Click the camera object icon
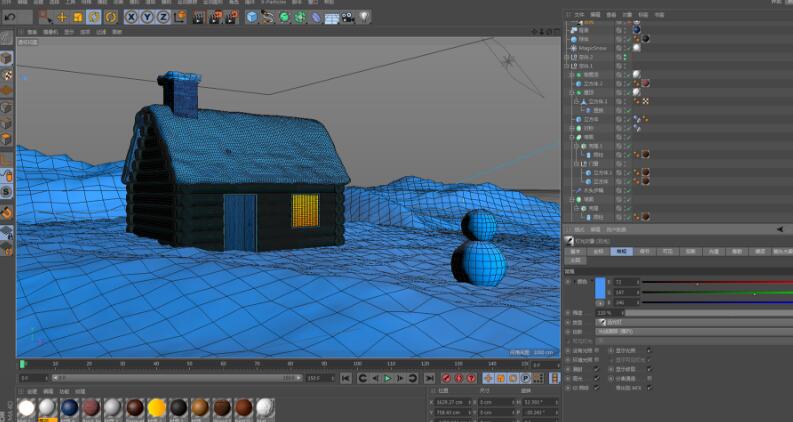 pyautogui.click(x=347, y=17)
